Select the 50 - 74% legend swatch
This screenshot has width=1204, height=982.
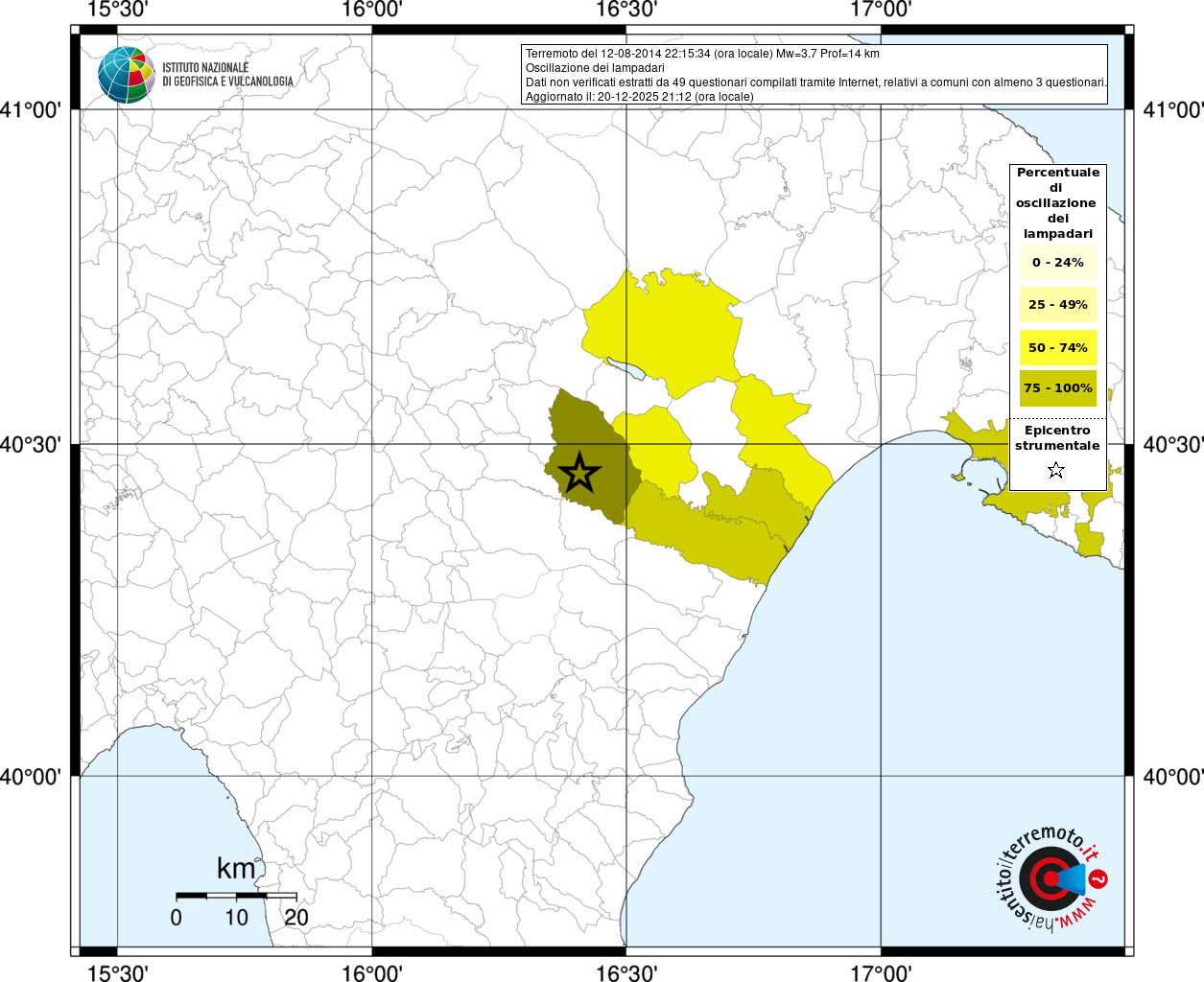tap(1058, 347)
